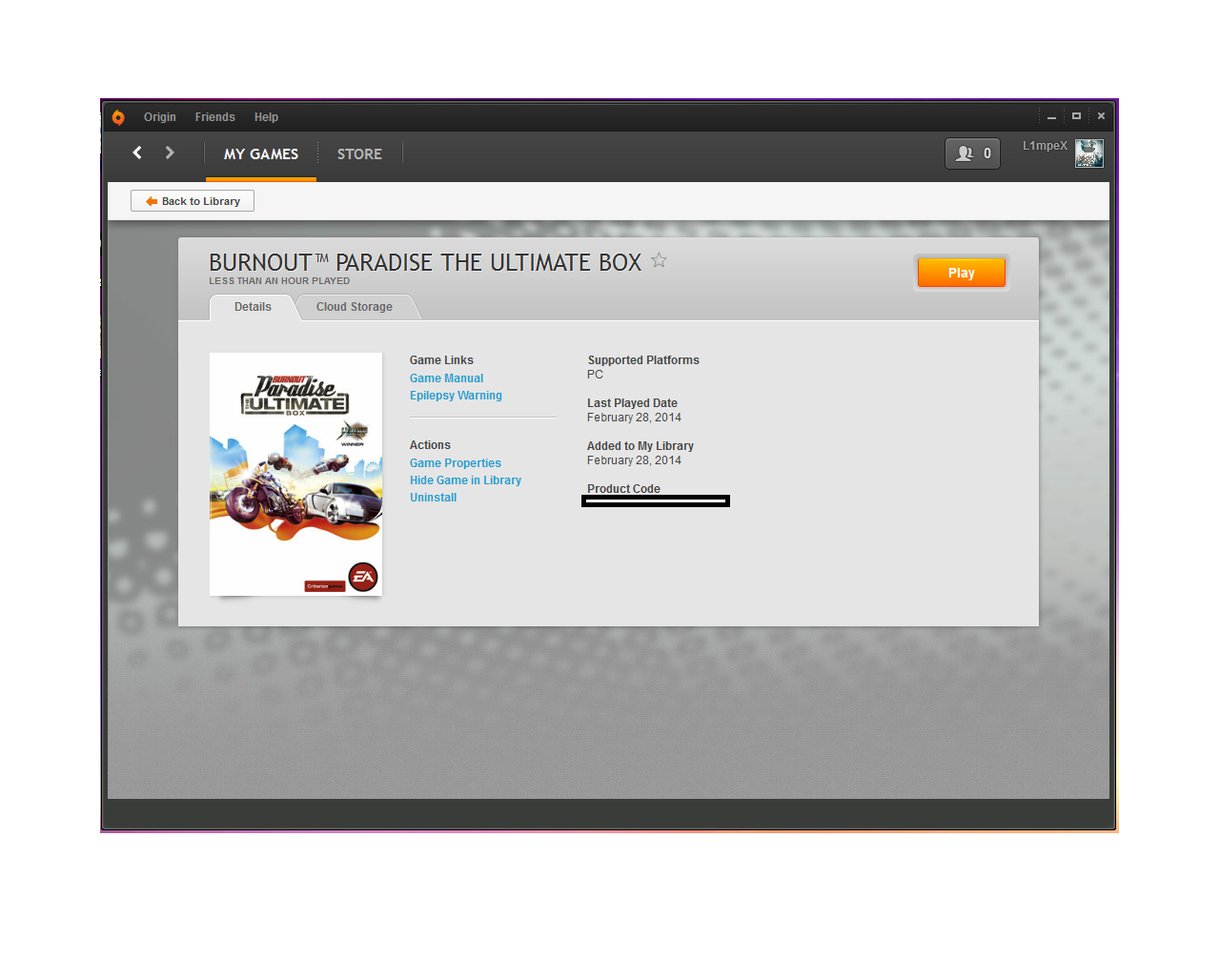Open the Origin menu
Image resolution: width=1220 pixels, height=980 pixels.
[x=160, y=117]
